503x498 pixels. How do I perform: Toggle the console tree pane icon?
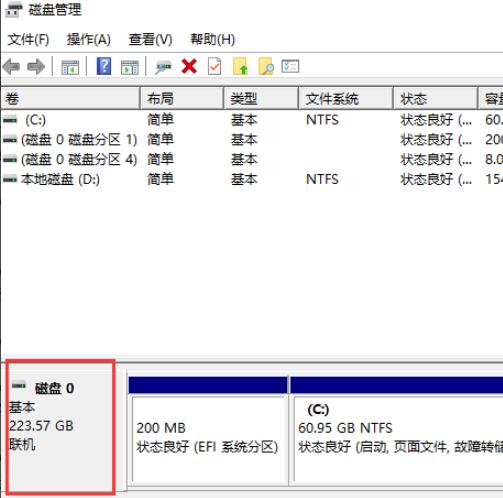pos(70,67)
